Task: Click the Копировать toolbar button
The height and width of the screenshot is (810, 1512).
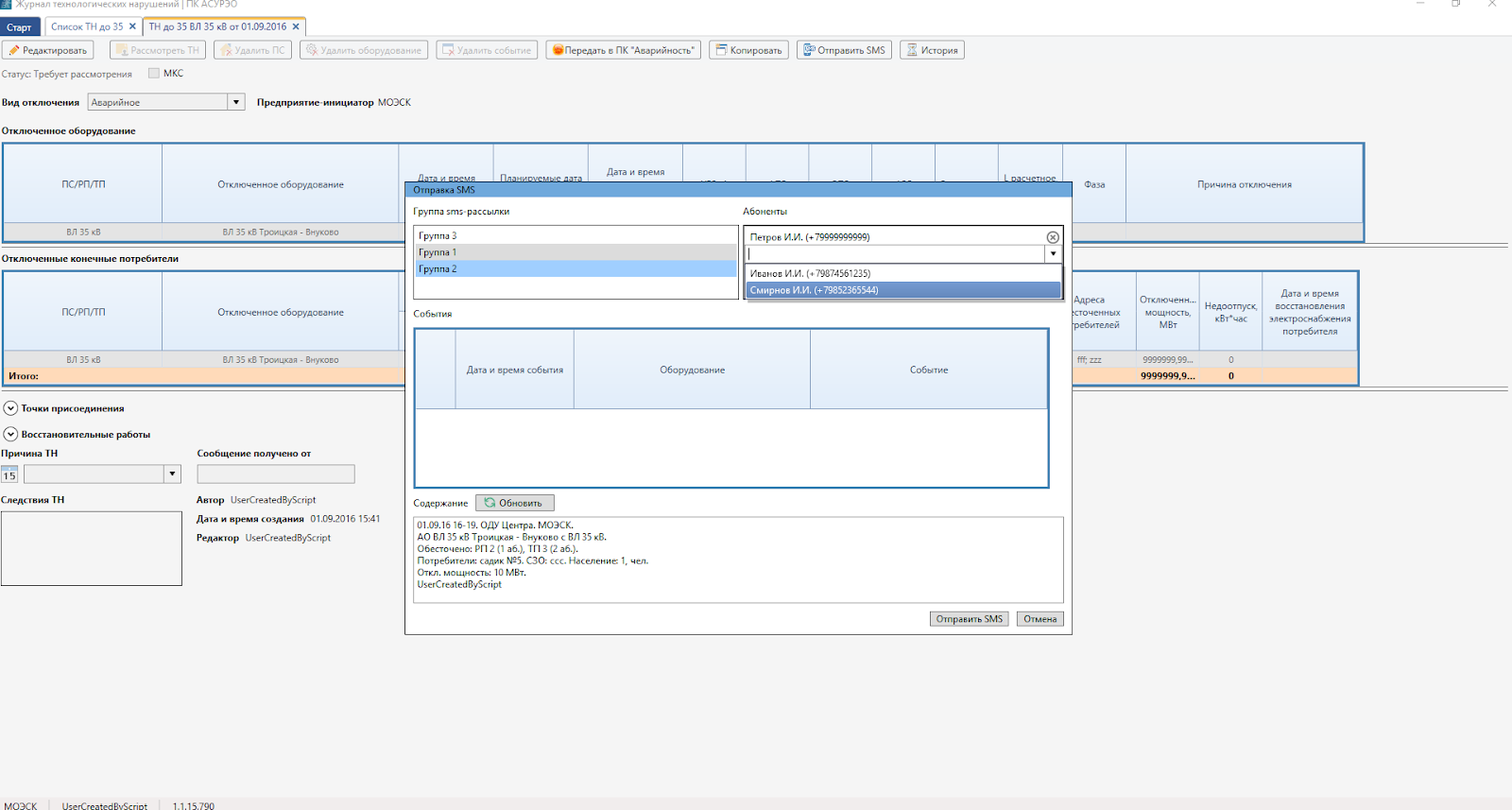Action: pyautogui.click(x=747, y=50)
